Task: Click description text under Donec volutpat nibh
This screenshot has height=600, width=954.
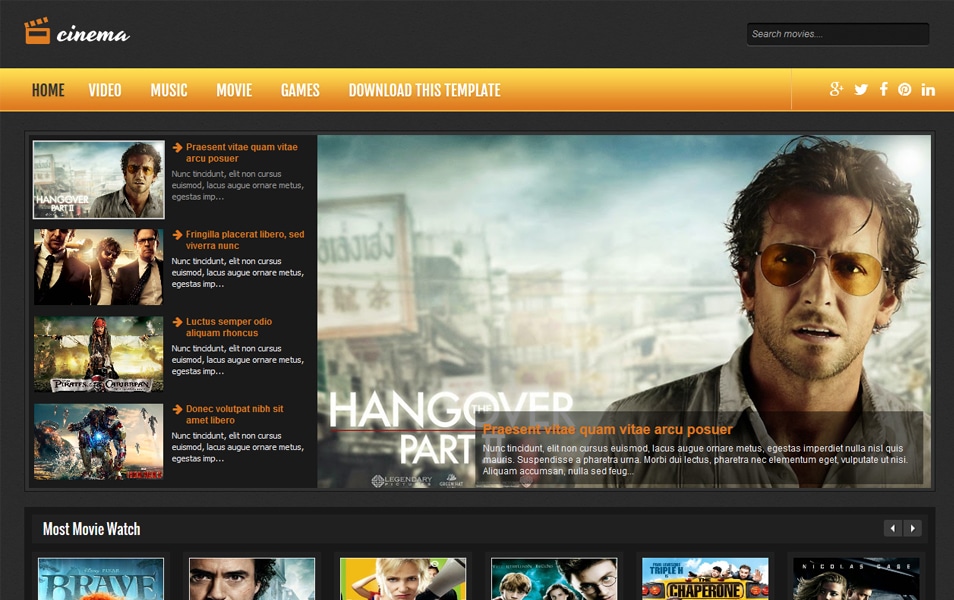Action: click(x=237, y=447)
